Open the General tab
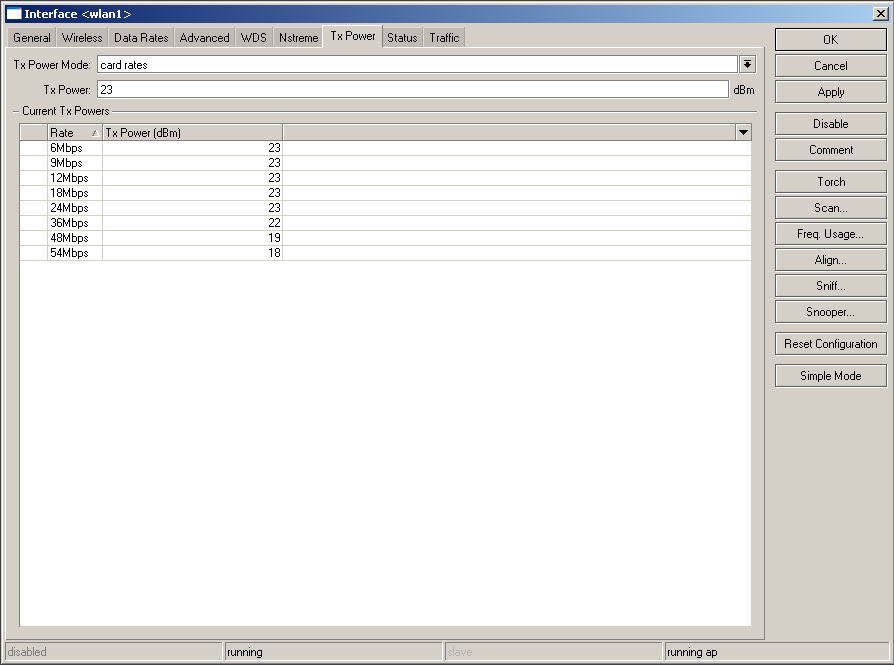The height and width of the screenshot is (665, 894). [32, 38]
